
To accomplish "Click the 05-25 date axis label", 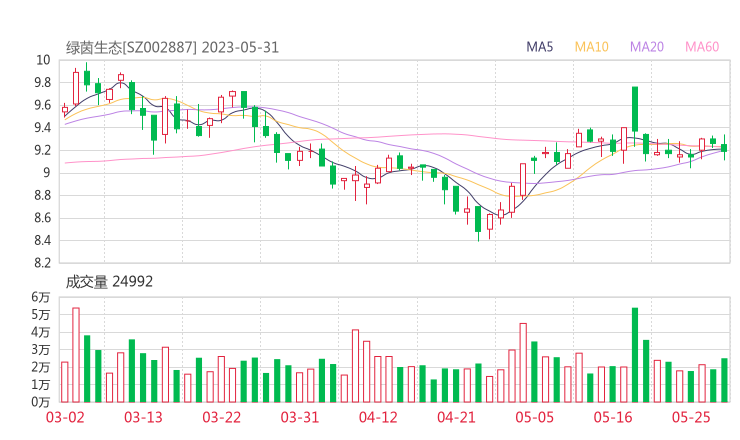I will coord(691,417).
